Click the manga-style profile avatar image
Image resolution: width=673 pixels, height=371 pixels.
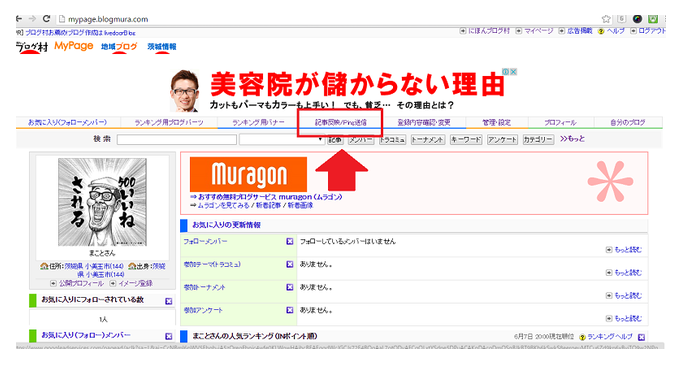pos(102,202)
